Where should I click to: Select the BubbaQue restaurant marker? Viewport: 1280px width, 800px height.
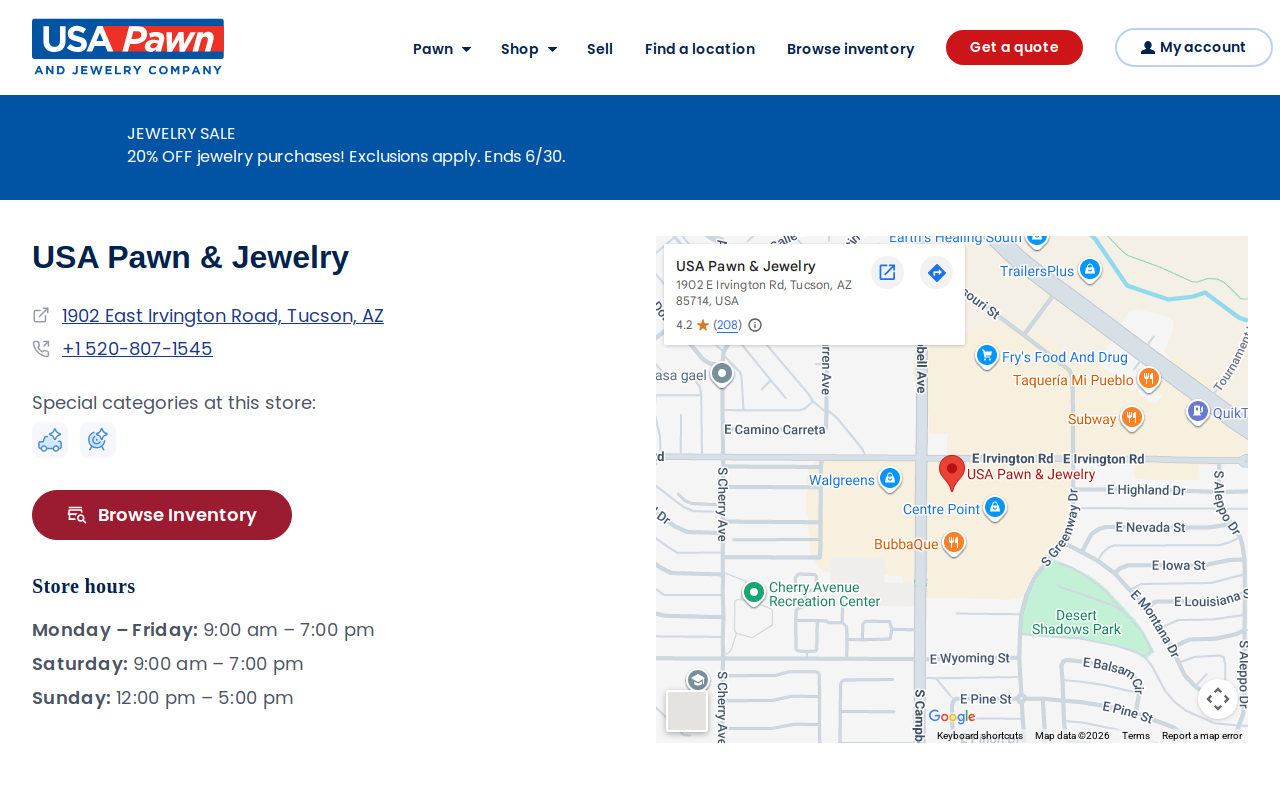pyautogui.click(x=954, y=543)
